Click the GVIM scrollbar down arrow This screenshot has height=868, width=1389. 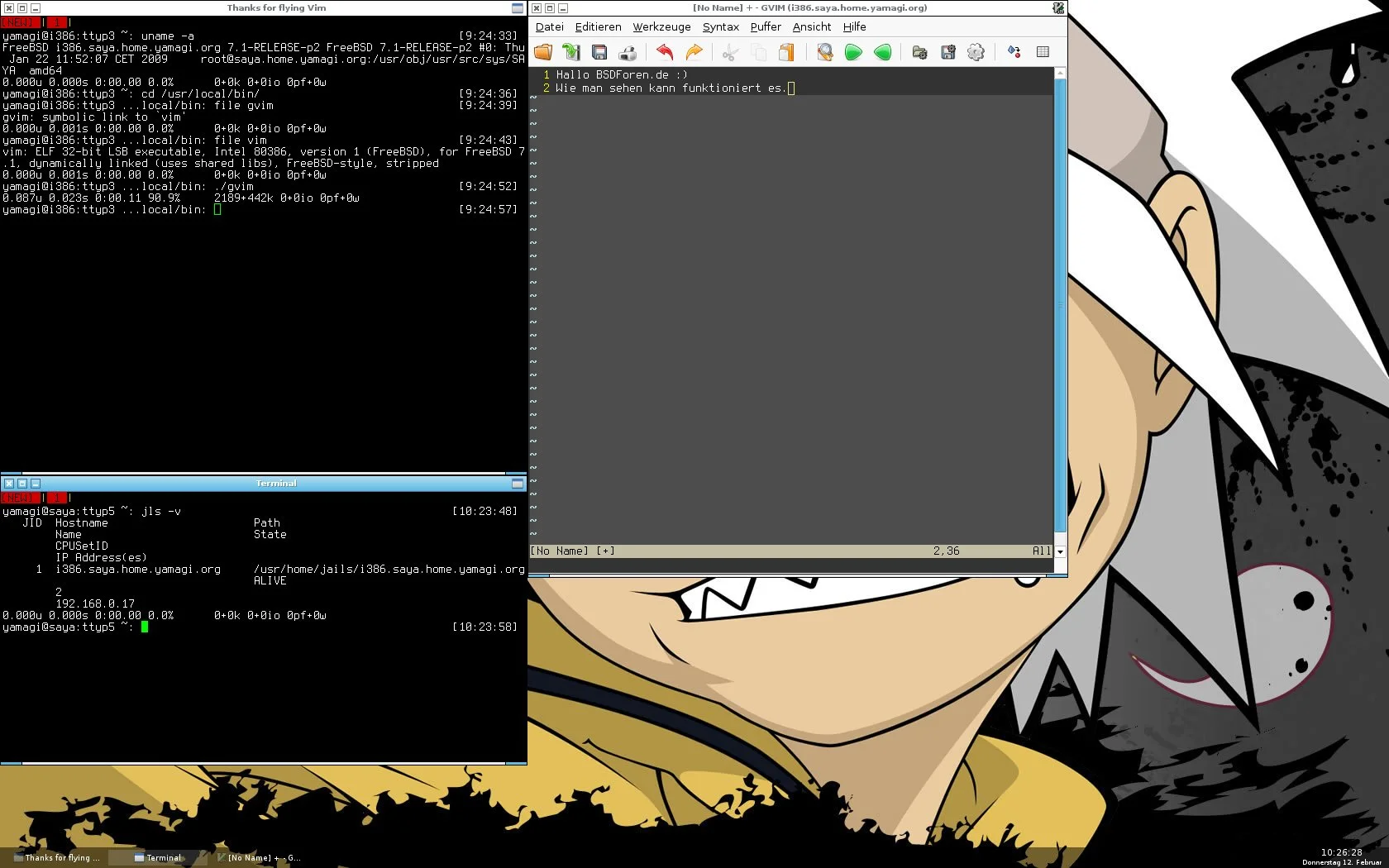coord(1060,551)
